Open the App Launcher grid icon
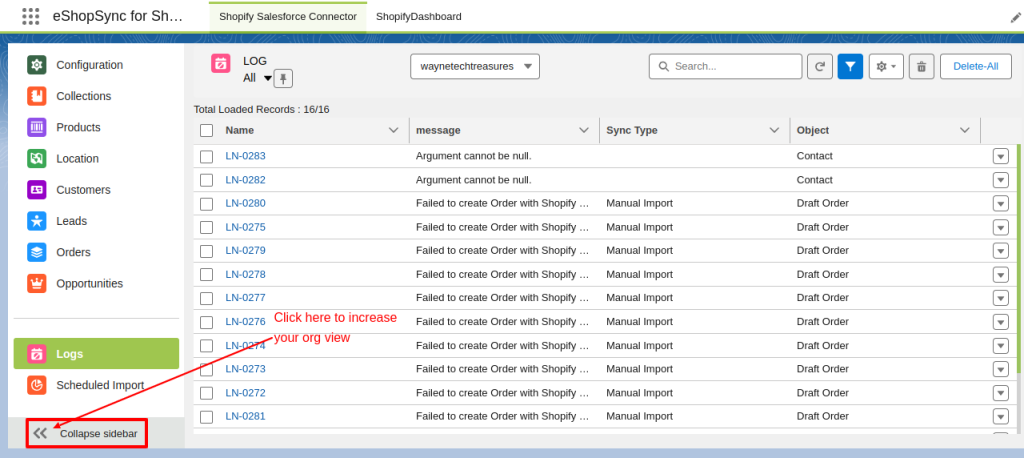The image size is (1024, 458). 30,16
